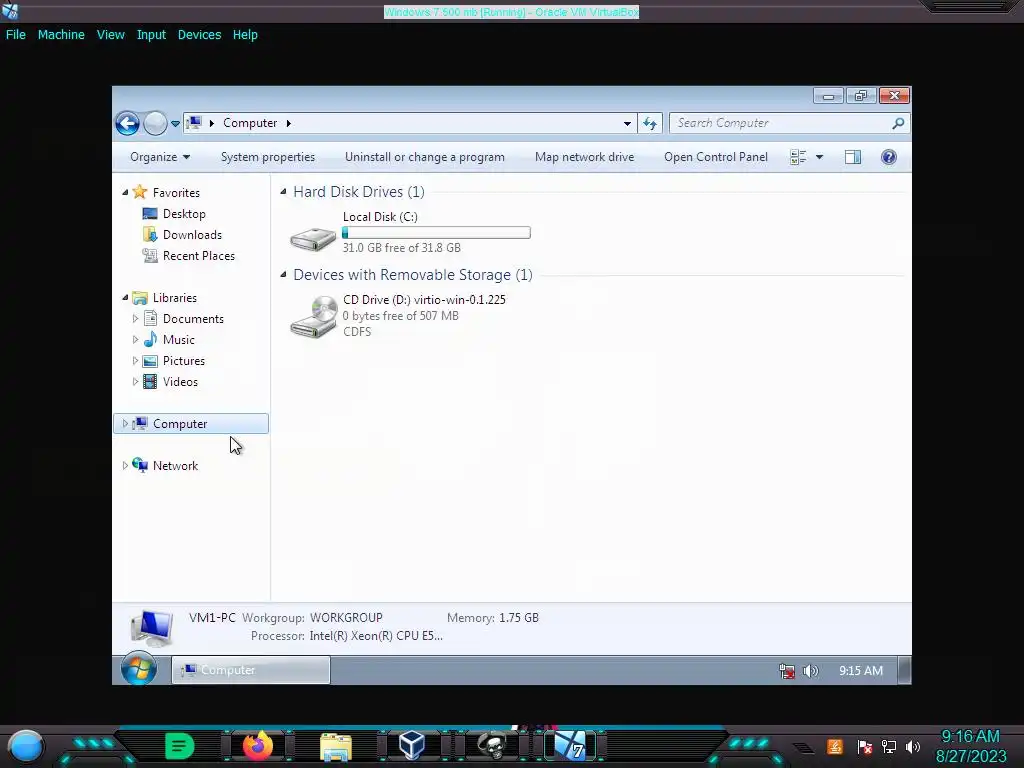1024x768 pixels.
Task: Open the VirtualBox Help menu
Action: (x=245, y=35)
